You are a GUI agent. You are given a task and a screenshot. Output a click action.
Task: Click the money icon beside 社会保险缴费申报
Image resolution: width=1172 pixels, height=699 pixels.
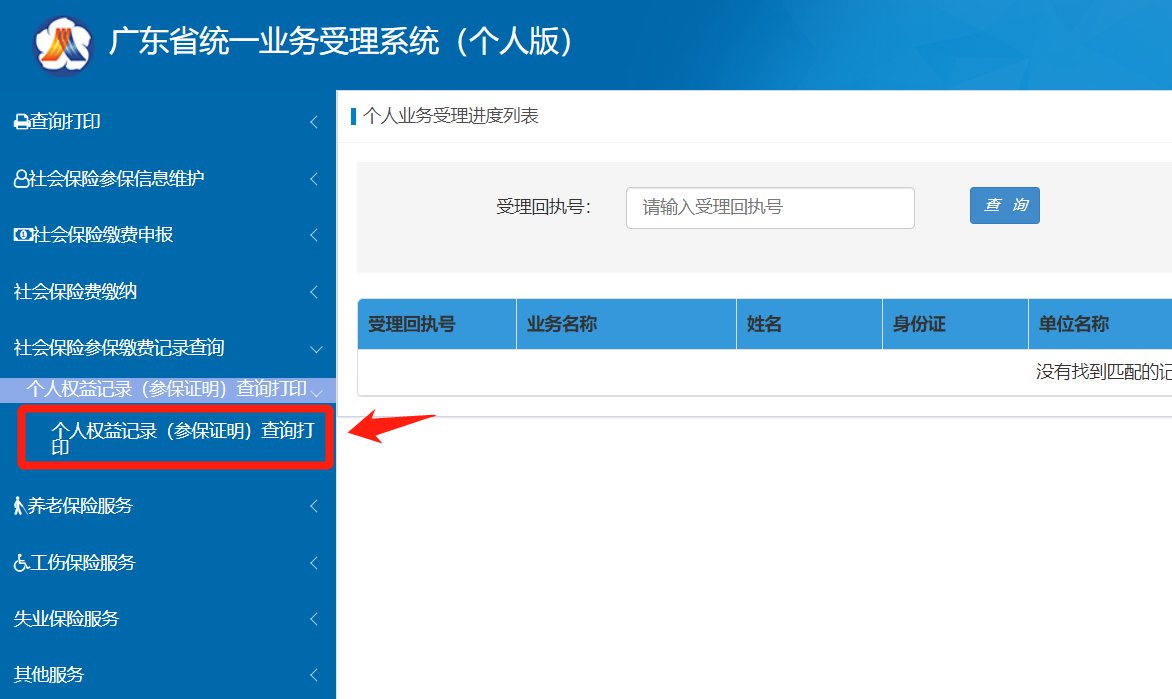click(x=23, y=235)
